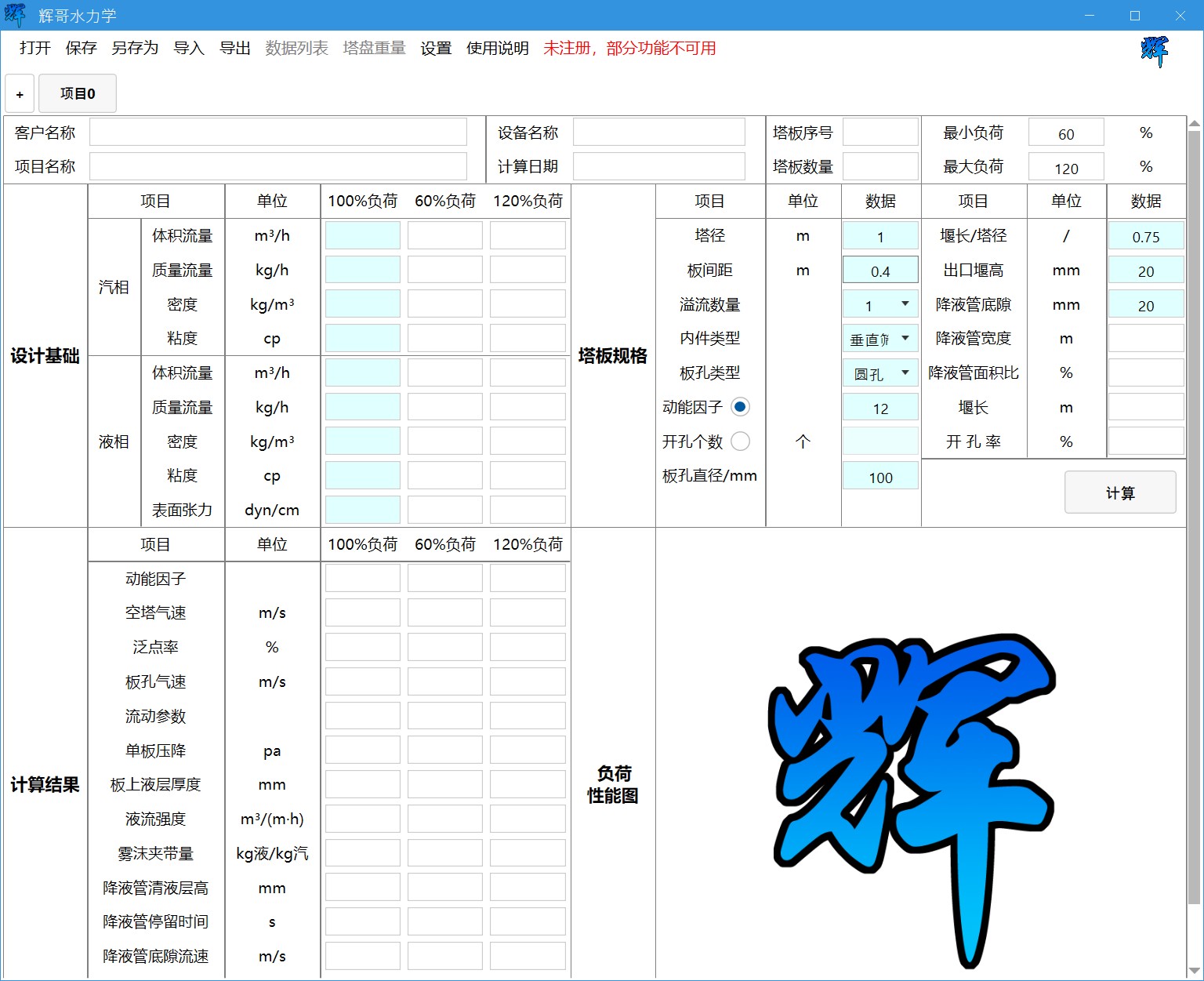The width and height of the screenshot is (1204, 981).
Task: Add new project with plus button
Action: (20, 94)
